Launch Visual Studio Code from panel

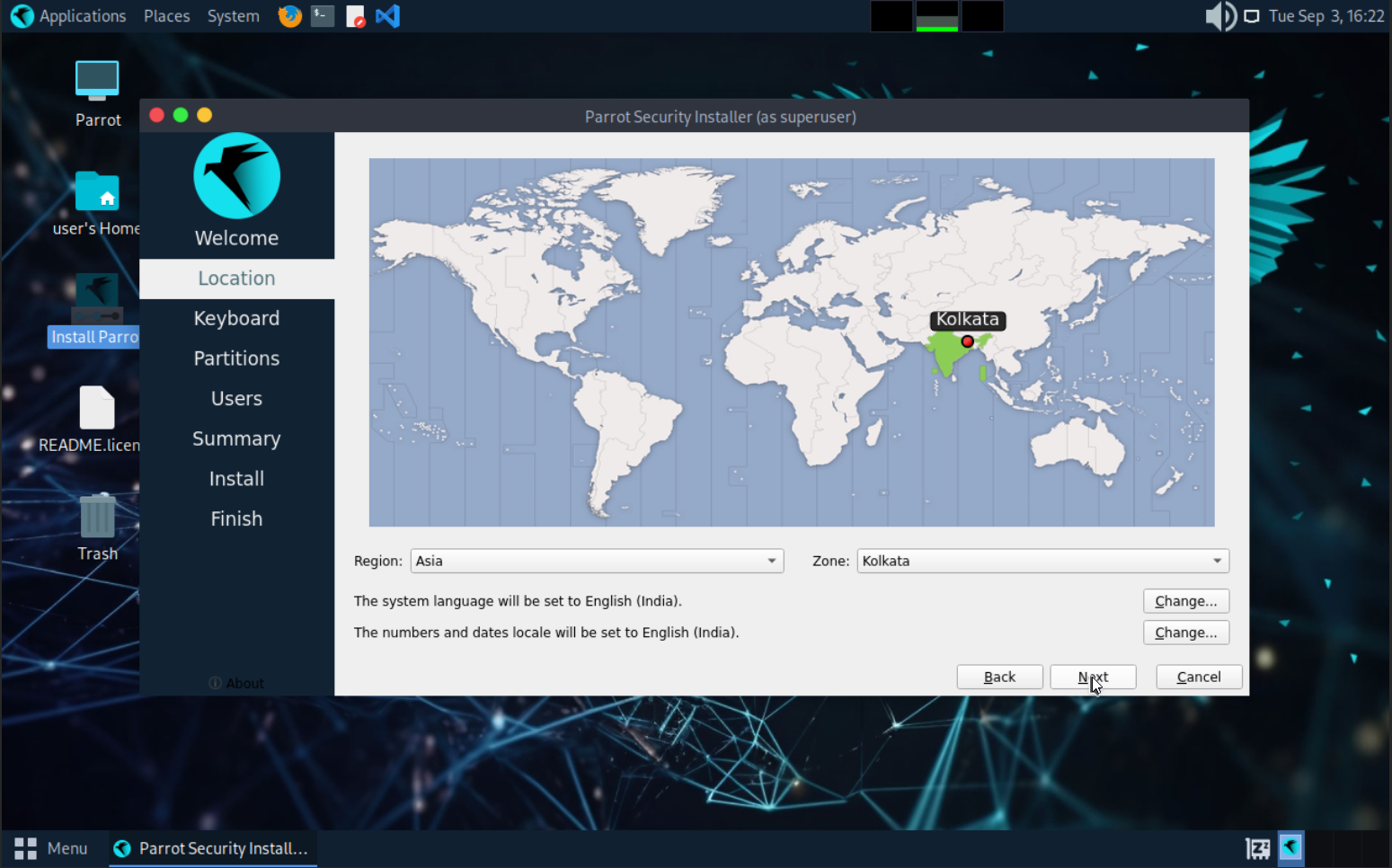[387, 16]
